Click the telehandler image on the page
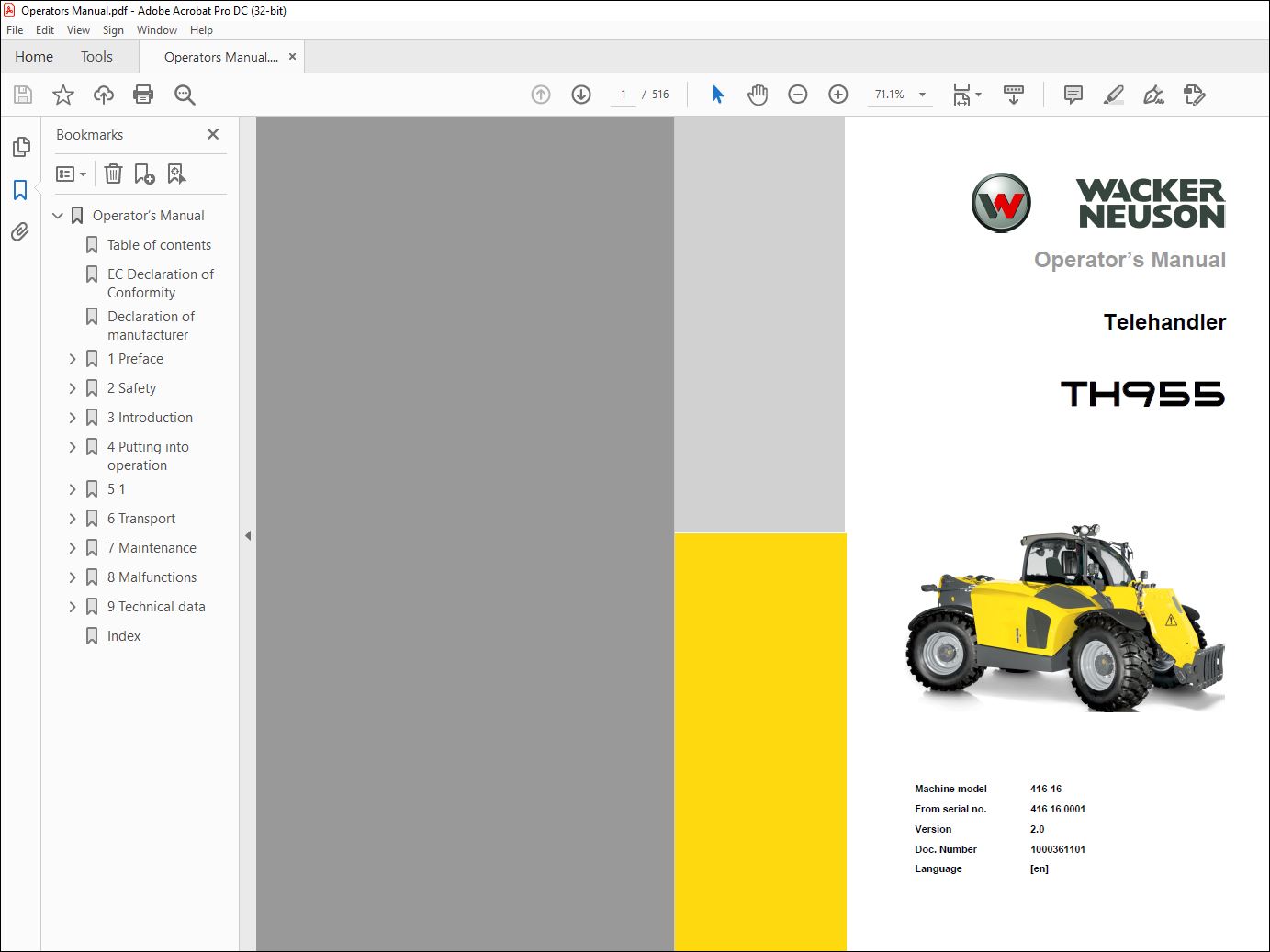The height and width of the screenshot is (952, 1270). (1066, 618)
